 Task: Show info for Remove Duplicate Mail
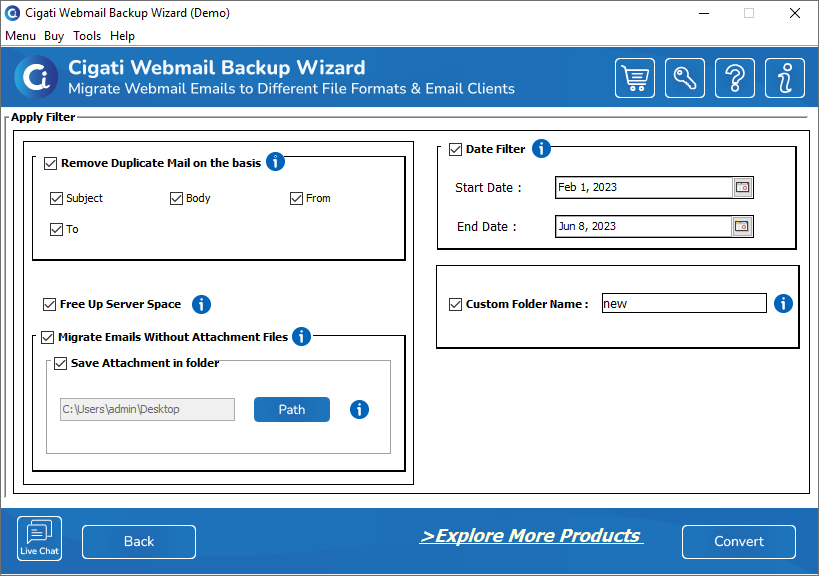pos(275,162)
